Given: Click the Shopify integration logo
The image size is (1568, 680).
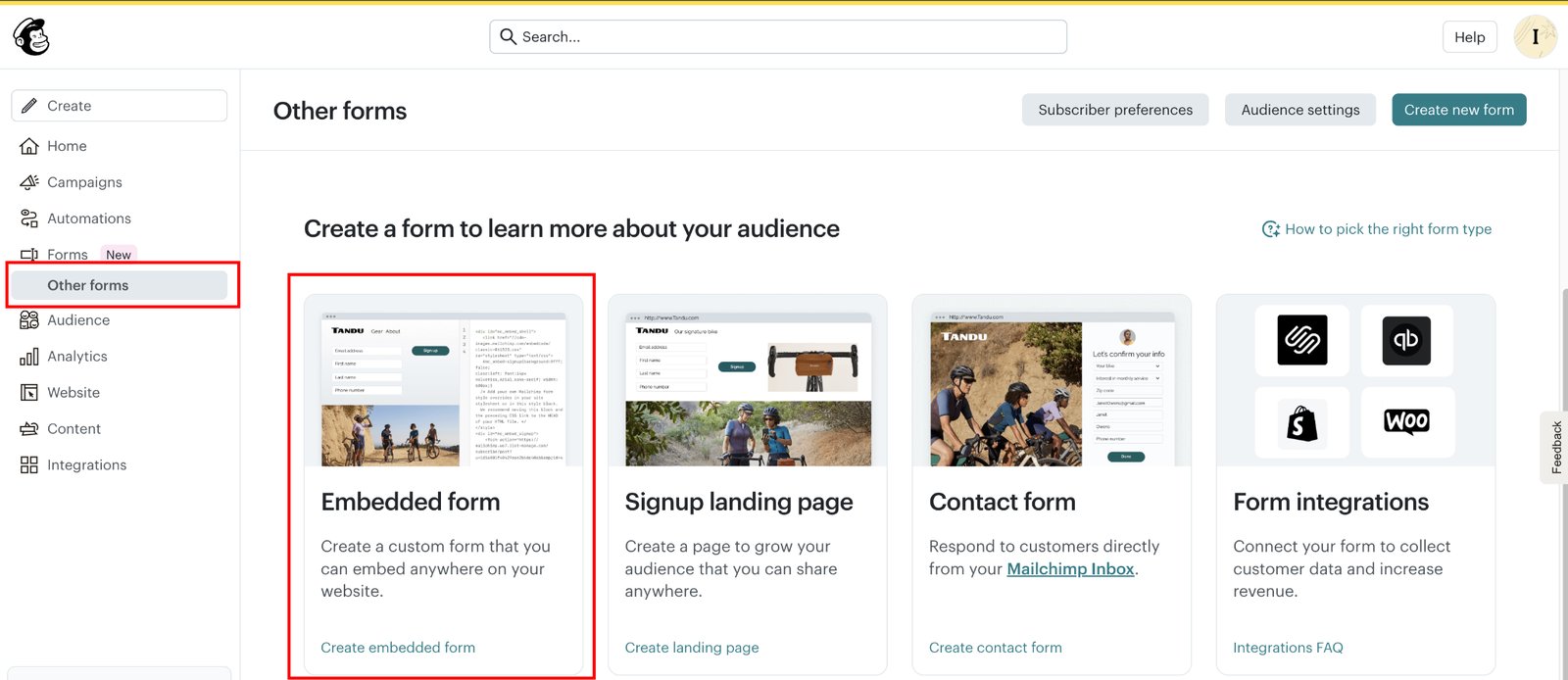Looking at the screenshot, I should tap(1302, 423).
